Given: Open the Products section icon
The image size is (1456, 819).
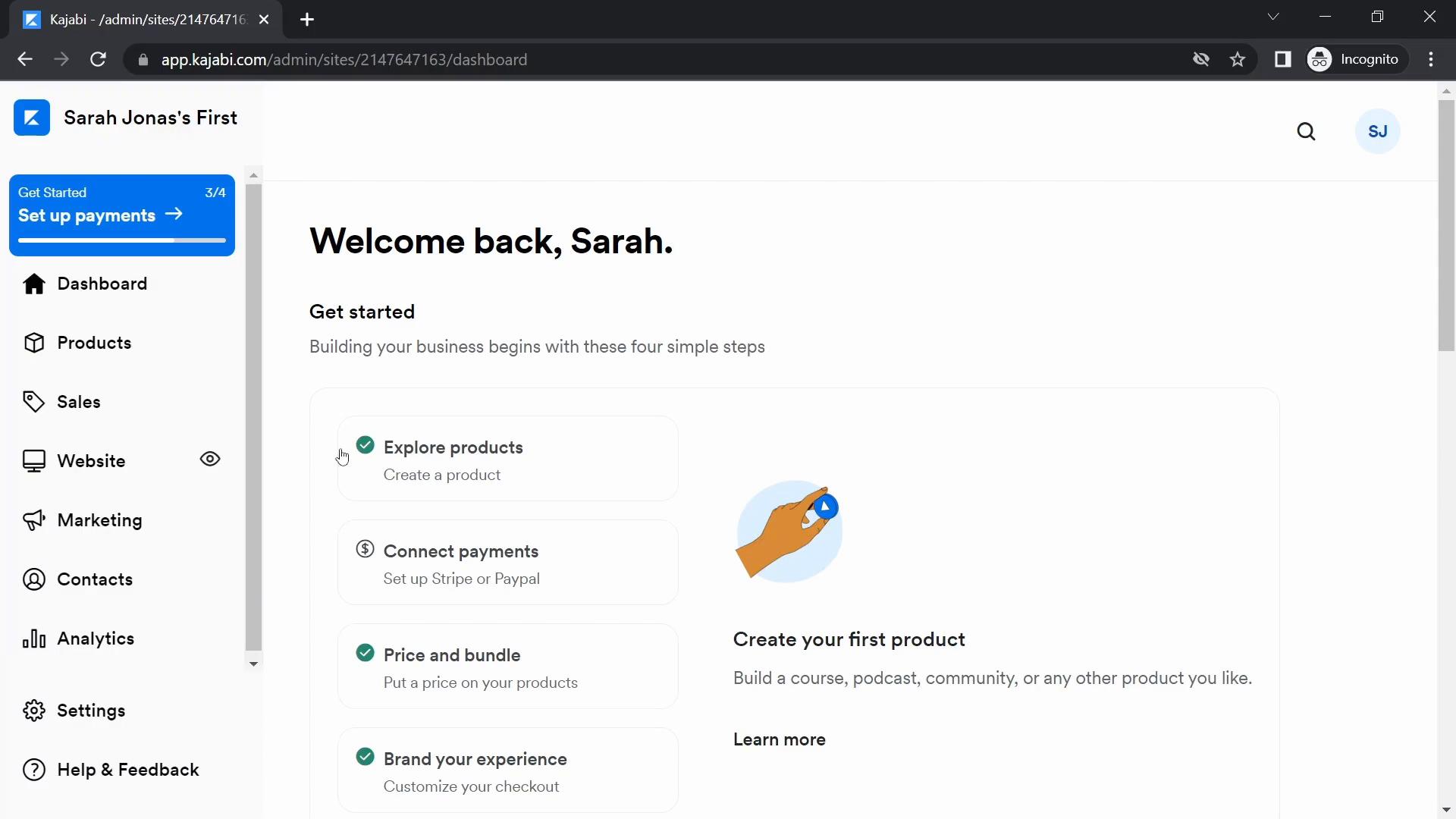Looking at the screenshot, I should [33, 341].
